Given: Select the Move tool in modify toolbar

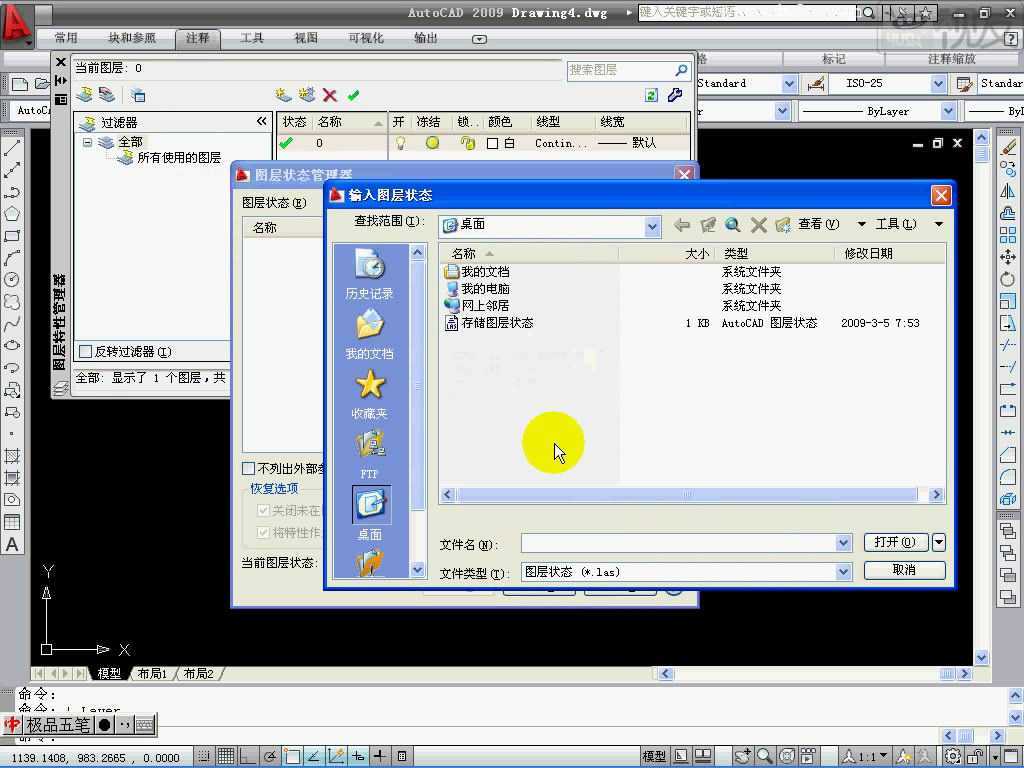Looking at the screenshot, I should pyautogui.click(x=1008, y=257).
